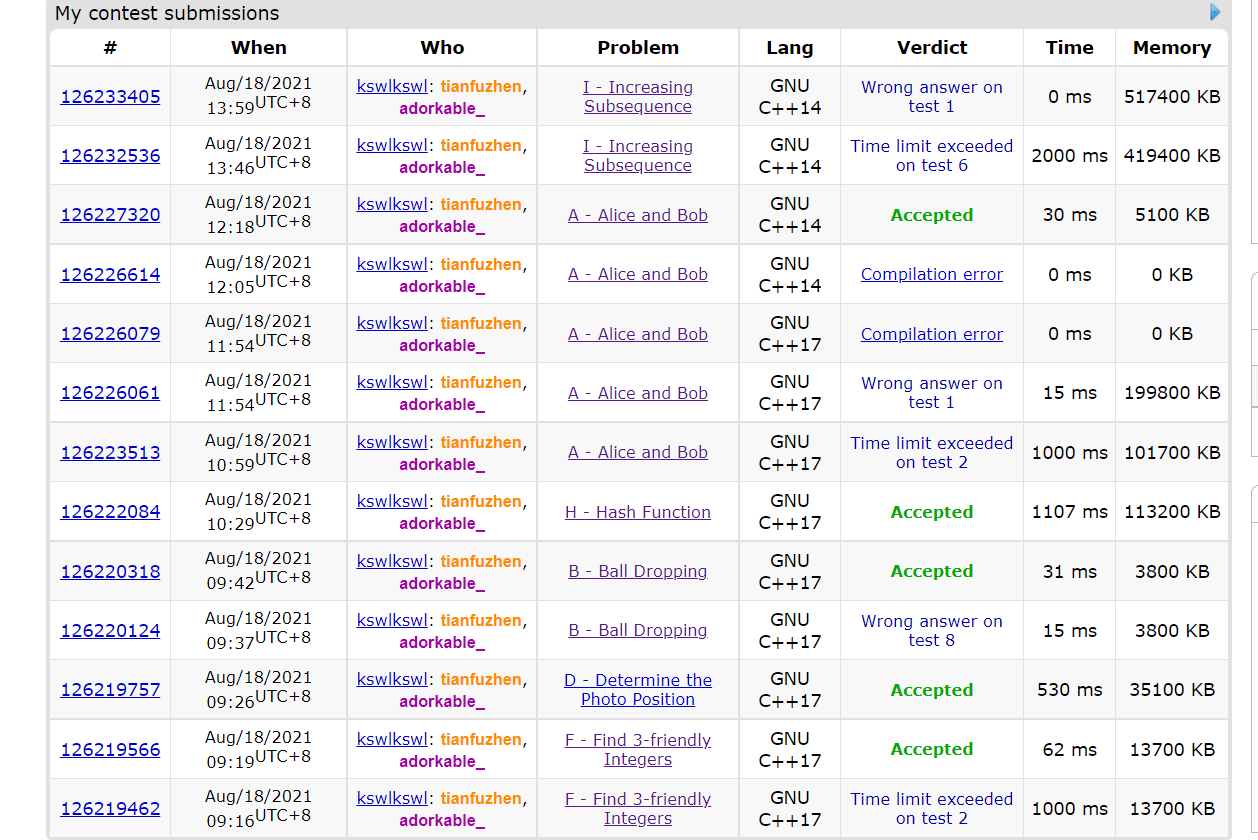1258x840 pixels.
Task: Open D - Determine the Photo Position problem
Action: tap(637, 690)
